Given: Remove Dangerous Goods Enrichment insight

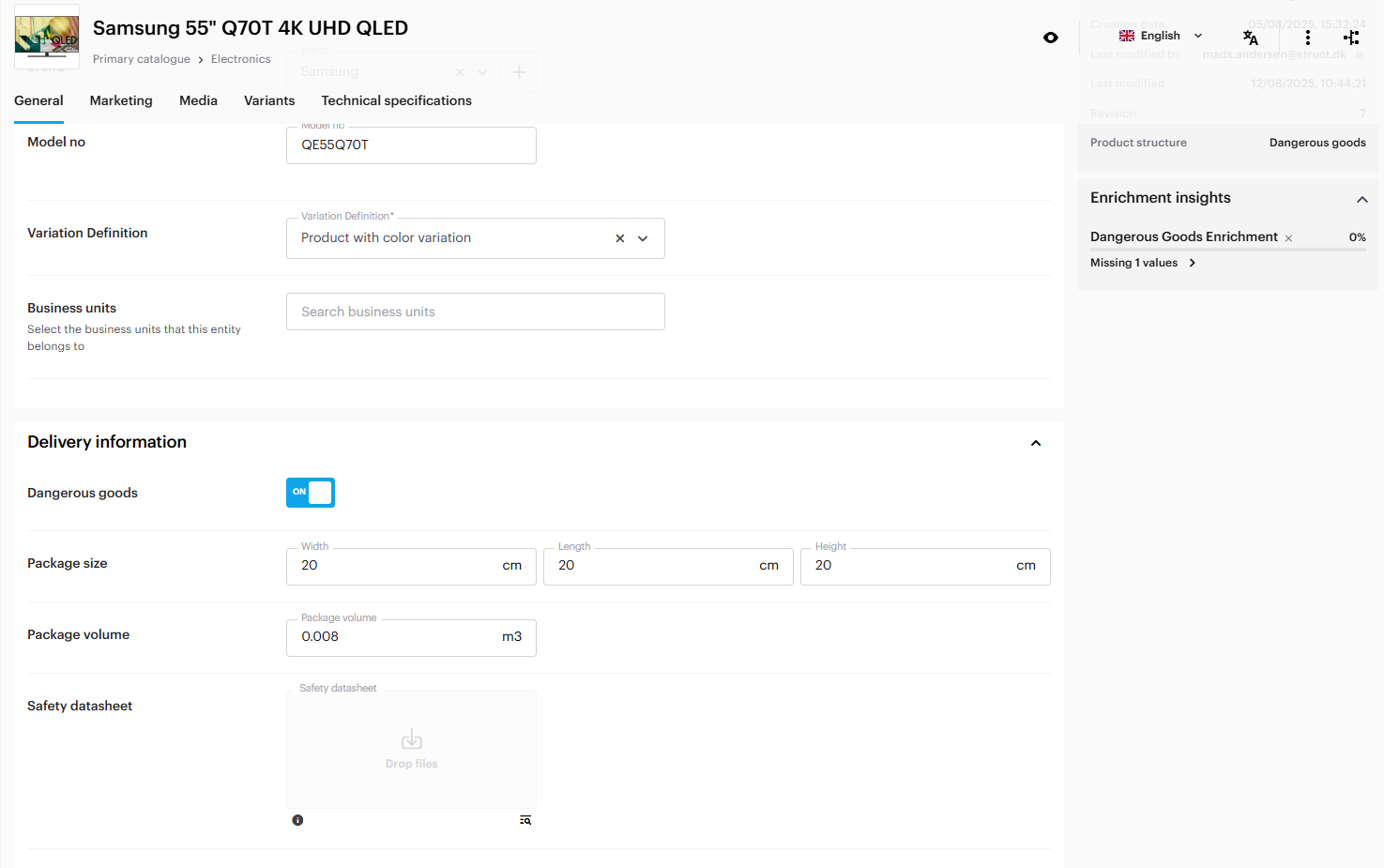Looking at the screenshot, I should point(1288,238).
